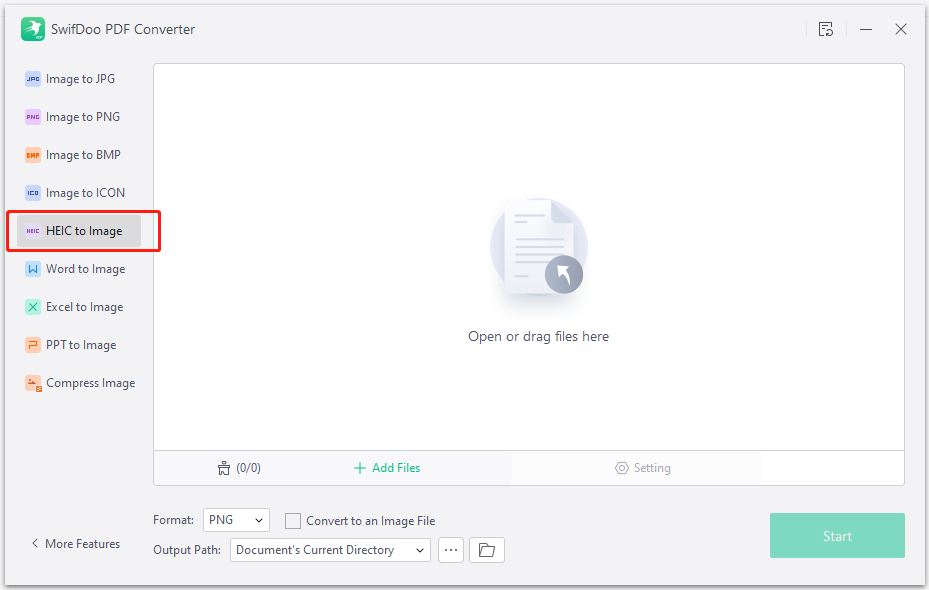The image size is (929, 590).
Task: Click the BMP icon beside Image to BMP
Action: coord(33,155)
